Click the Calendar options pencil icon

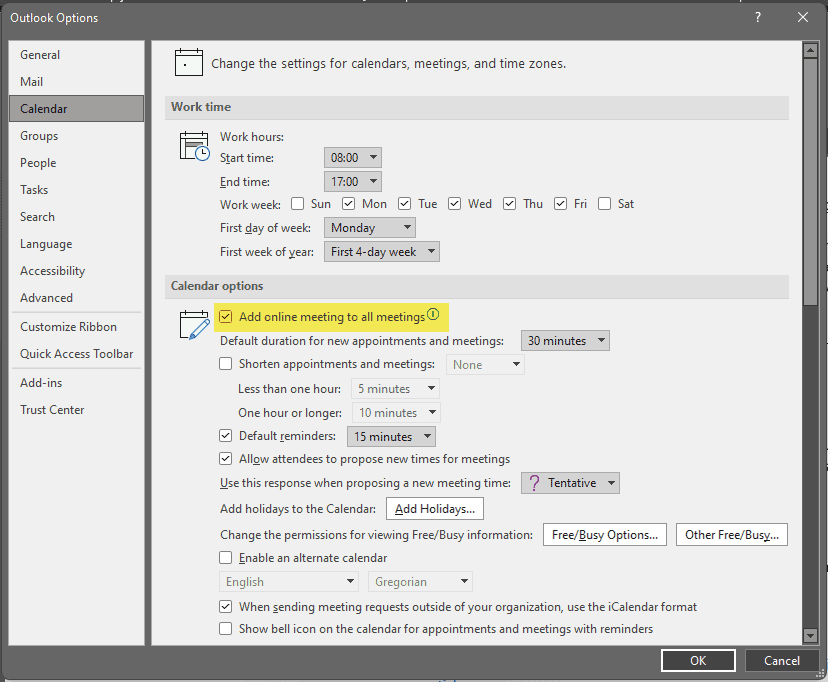(x=193, y=325)
